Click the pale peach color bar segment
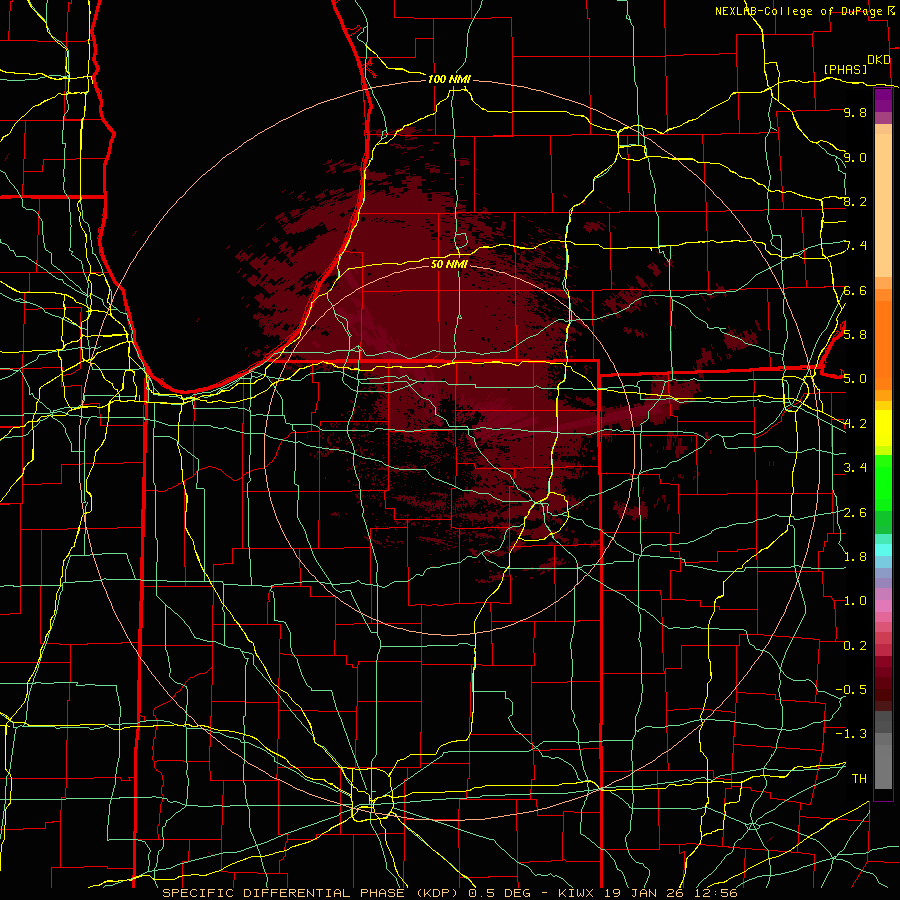900x900 pixels. tap(883, 205)
